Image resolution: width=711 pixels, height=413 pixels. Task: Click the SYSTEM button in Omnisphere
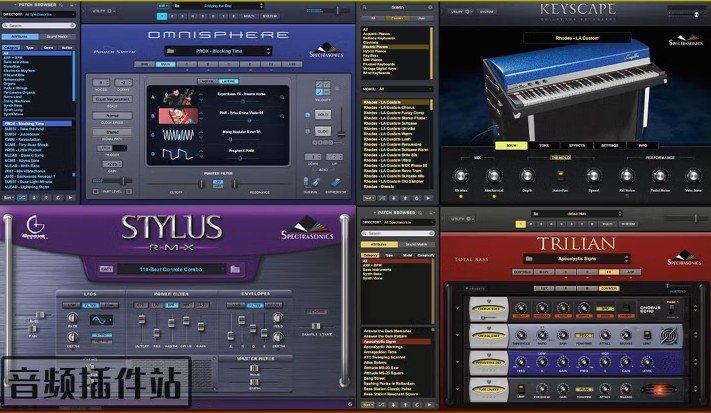pyautogui.click(x=269, y=16)
